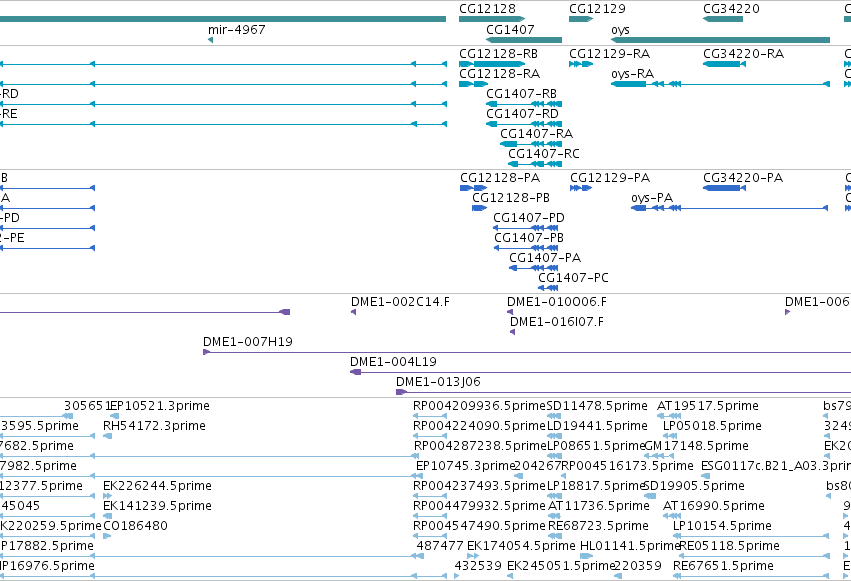Viewport: 851px width, 581px height.
Task: Click the CG34220-PA protein label
Action: click(x=742, y=178)
